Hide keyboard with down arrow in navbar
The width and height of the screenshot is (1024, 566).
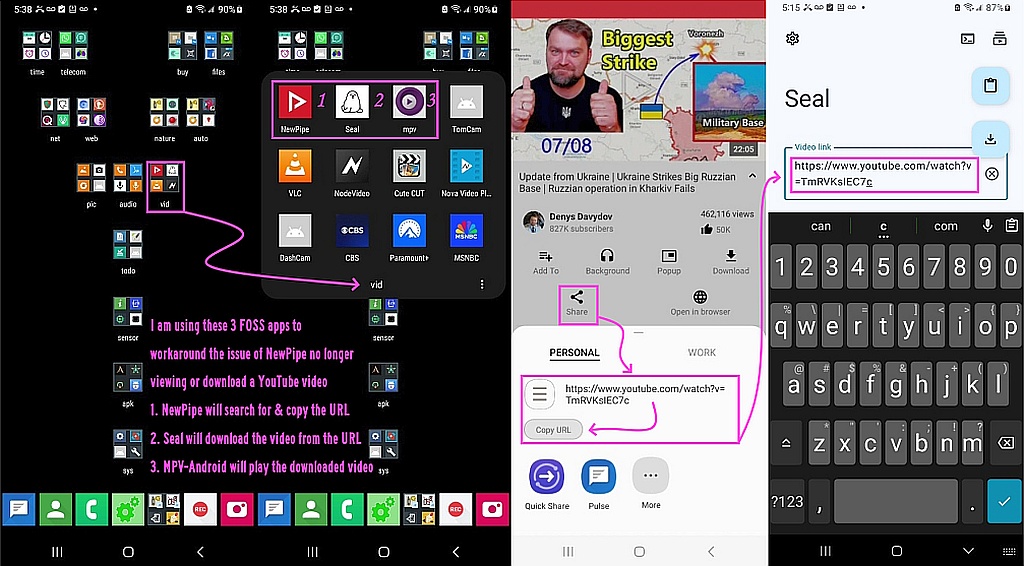click(x=968, y=552)
